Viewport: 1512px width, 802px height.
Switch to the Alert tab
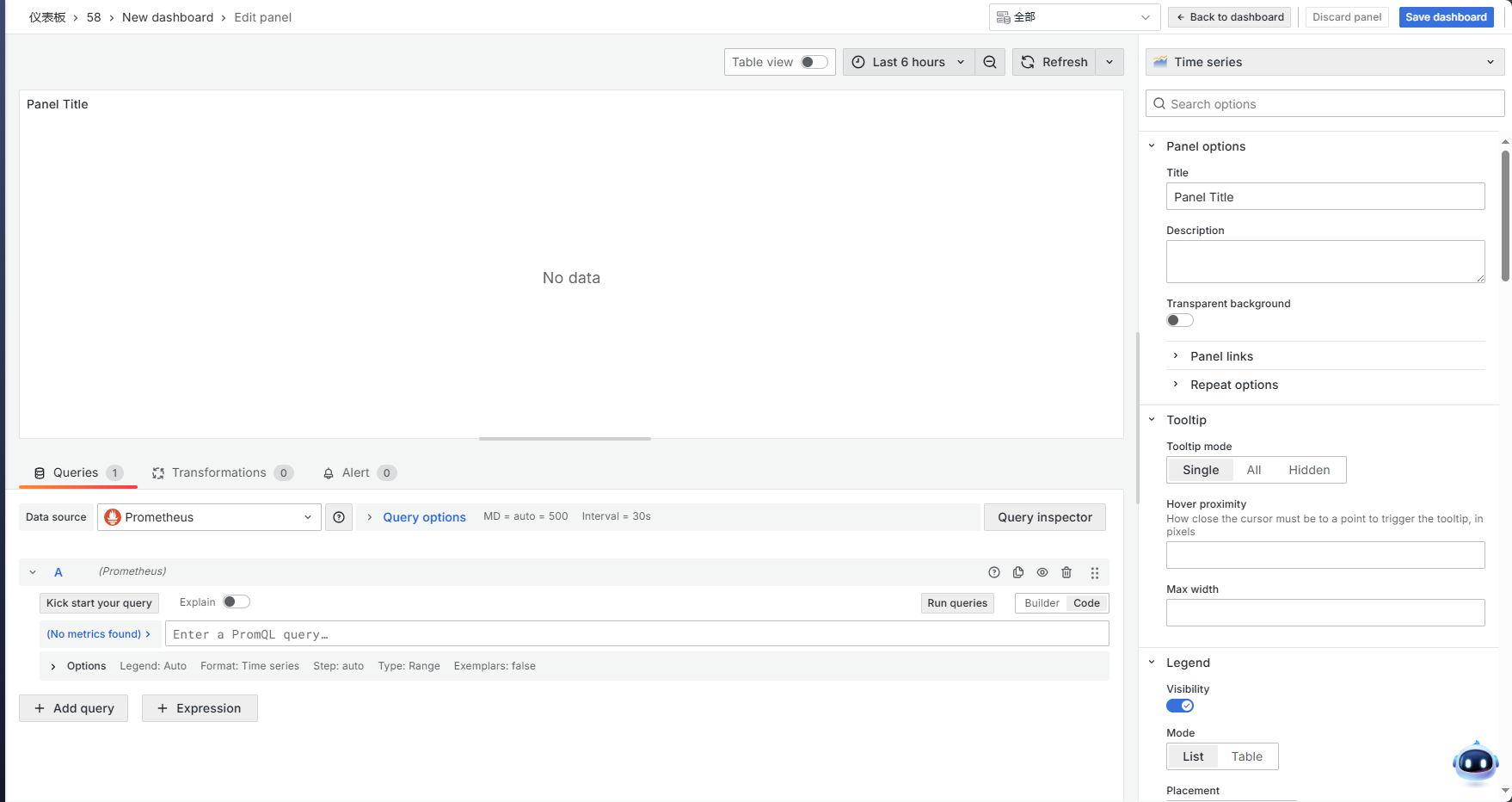pyautogui.click(x=356, y=472)
